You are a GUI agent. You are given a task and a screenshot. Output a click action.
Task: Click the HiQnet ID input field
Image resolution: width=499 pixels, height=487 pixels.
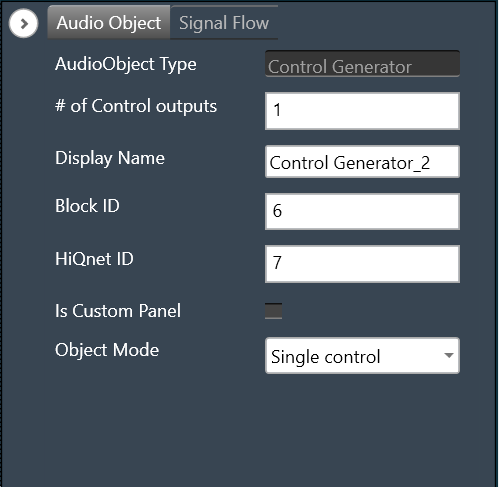coord(362,264)
